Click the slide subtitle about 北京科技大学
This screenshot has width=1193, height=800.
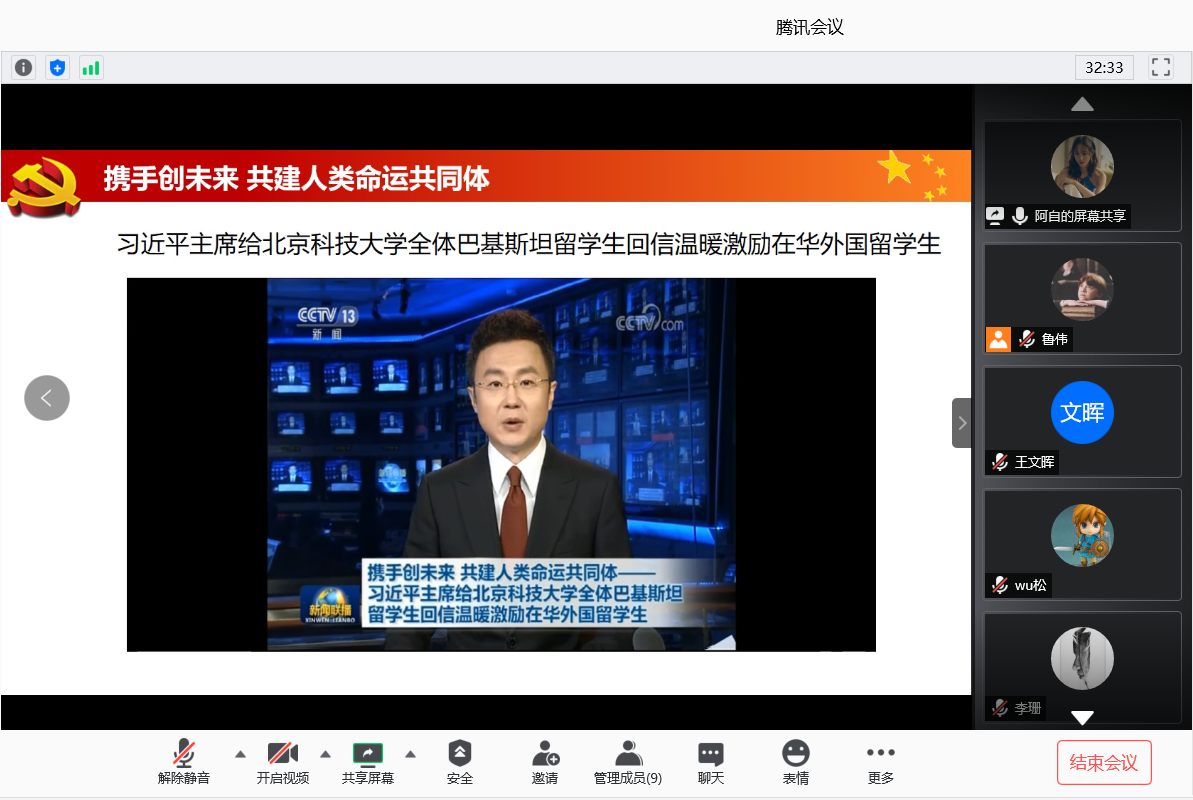[x=530, y=244]
